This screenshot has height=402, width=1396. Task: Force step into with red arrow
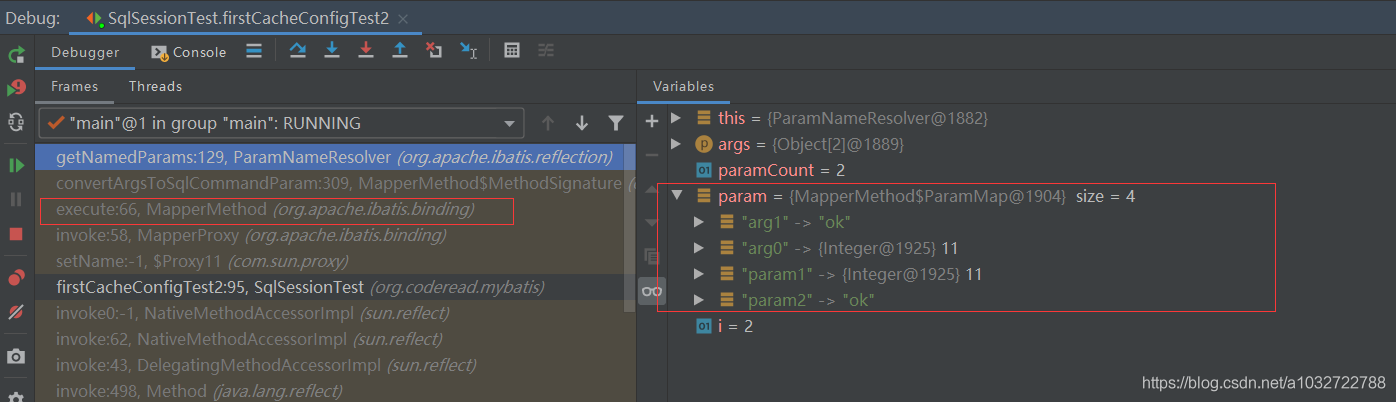[x=366, y=51]
